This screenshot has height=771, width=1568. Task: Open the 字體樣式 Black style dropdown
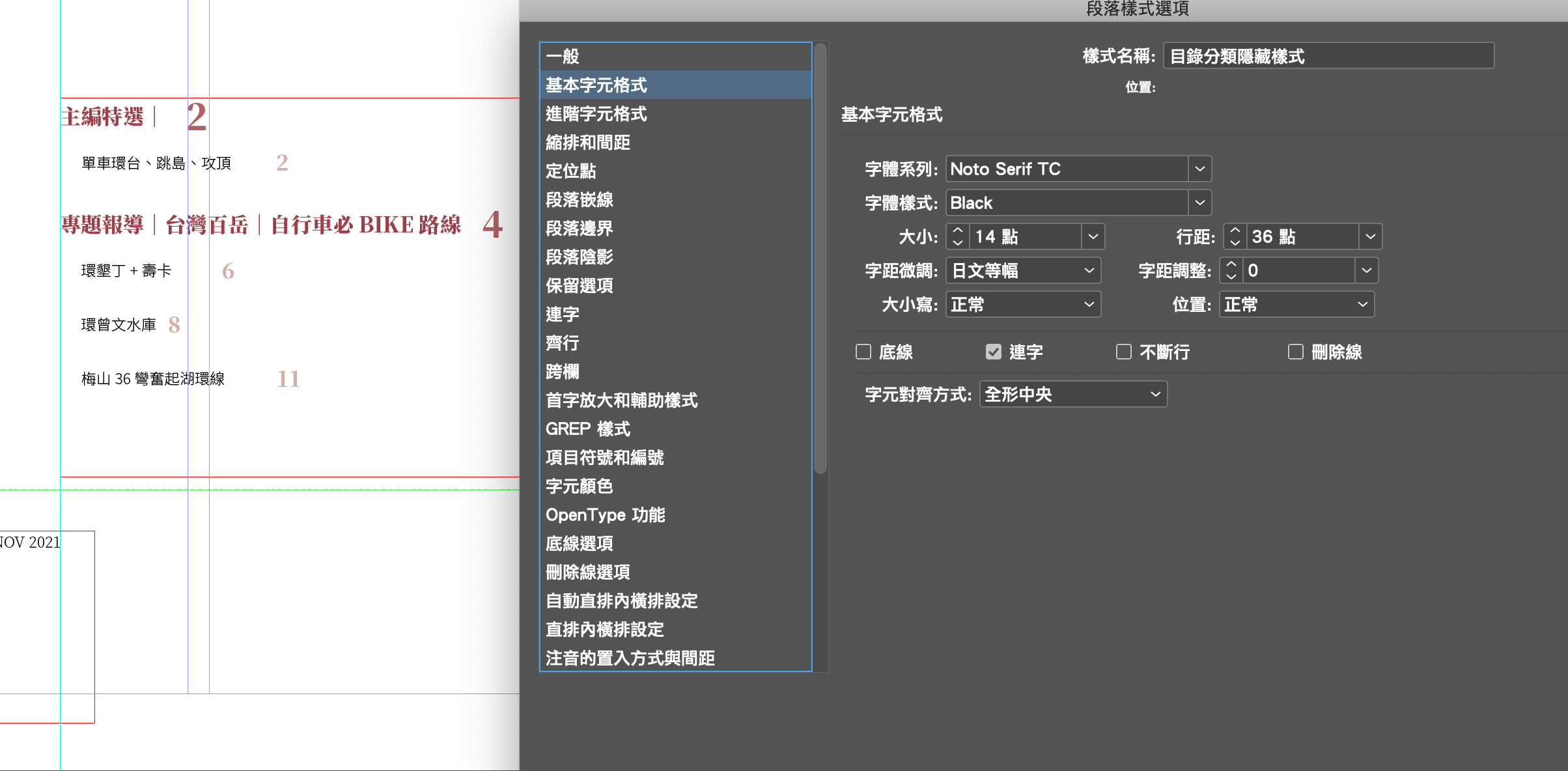[x=1199, y=203]
